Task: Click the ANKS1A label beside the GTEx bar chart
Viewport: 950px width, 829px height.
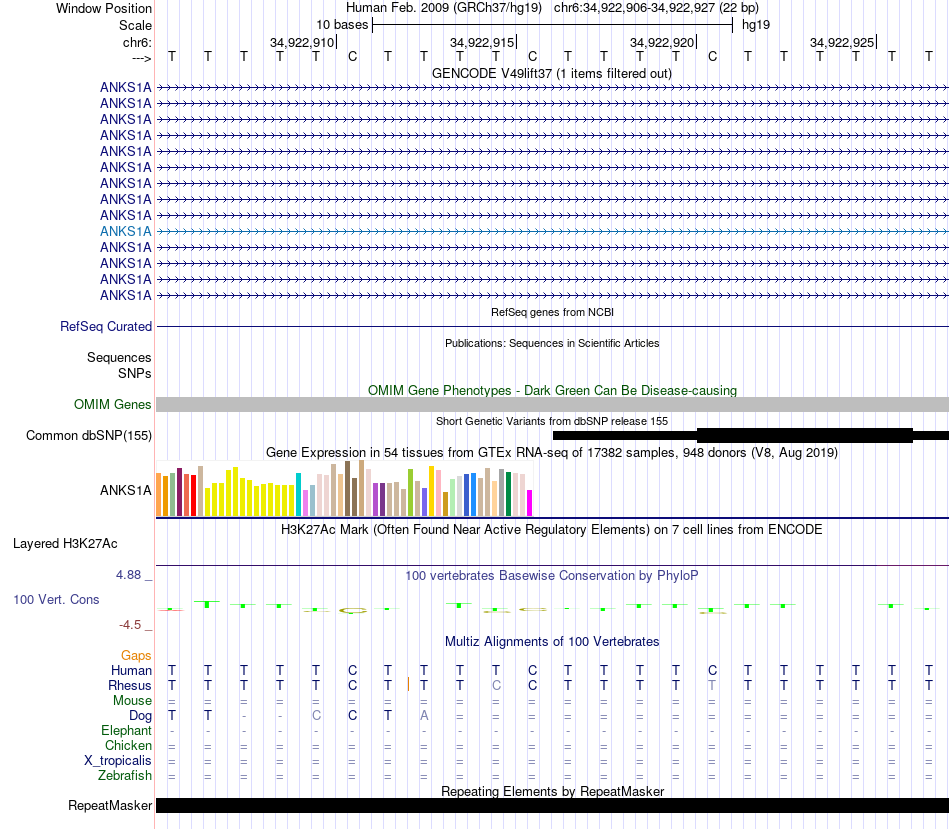Action: (x=125, y=490)
